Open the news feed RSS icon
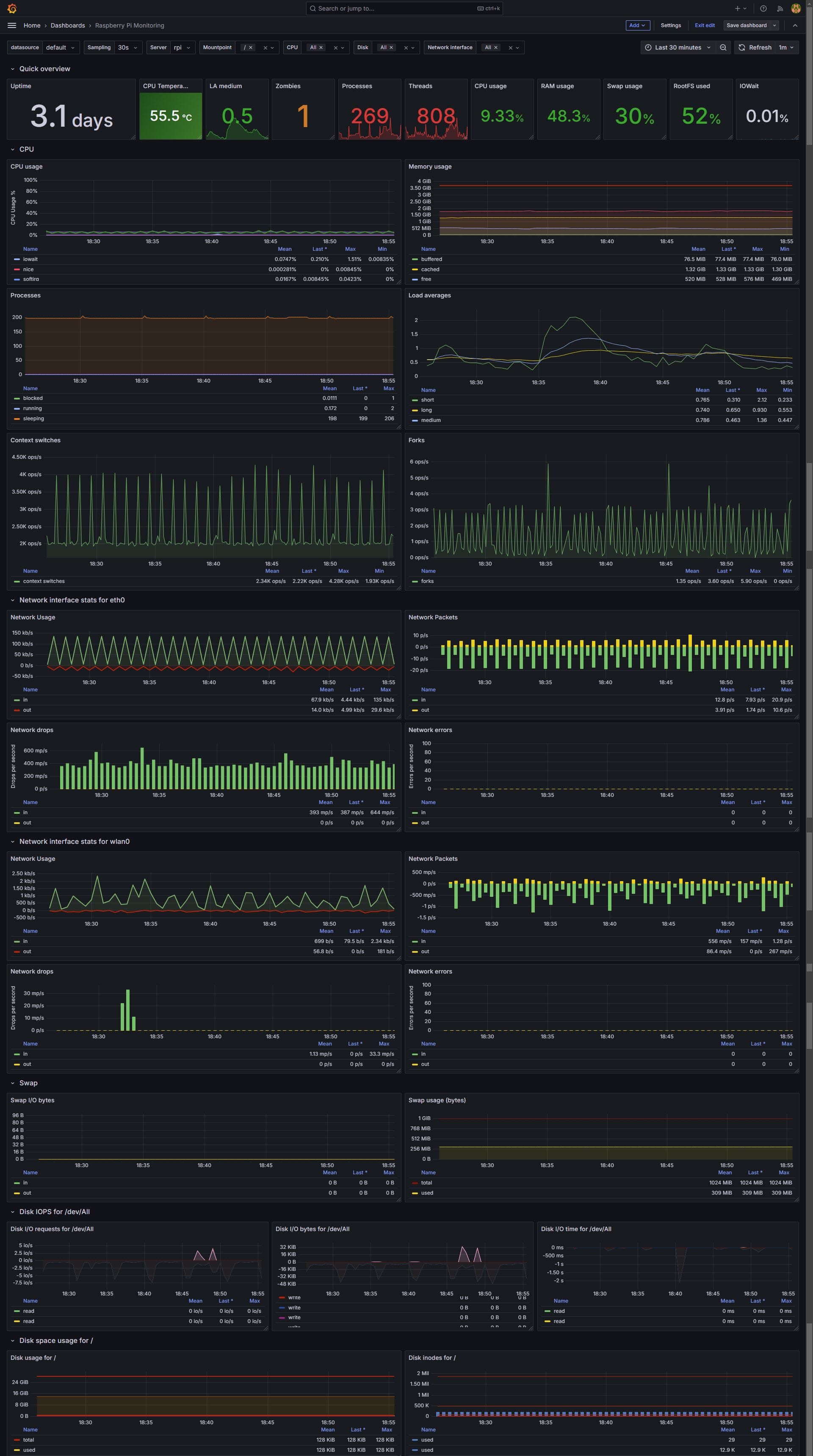Image resolution: width=813 pixels, height=1456 pixels. [780, 8]
